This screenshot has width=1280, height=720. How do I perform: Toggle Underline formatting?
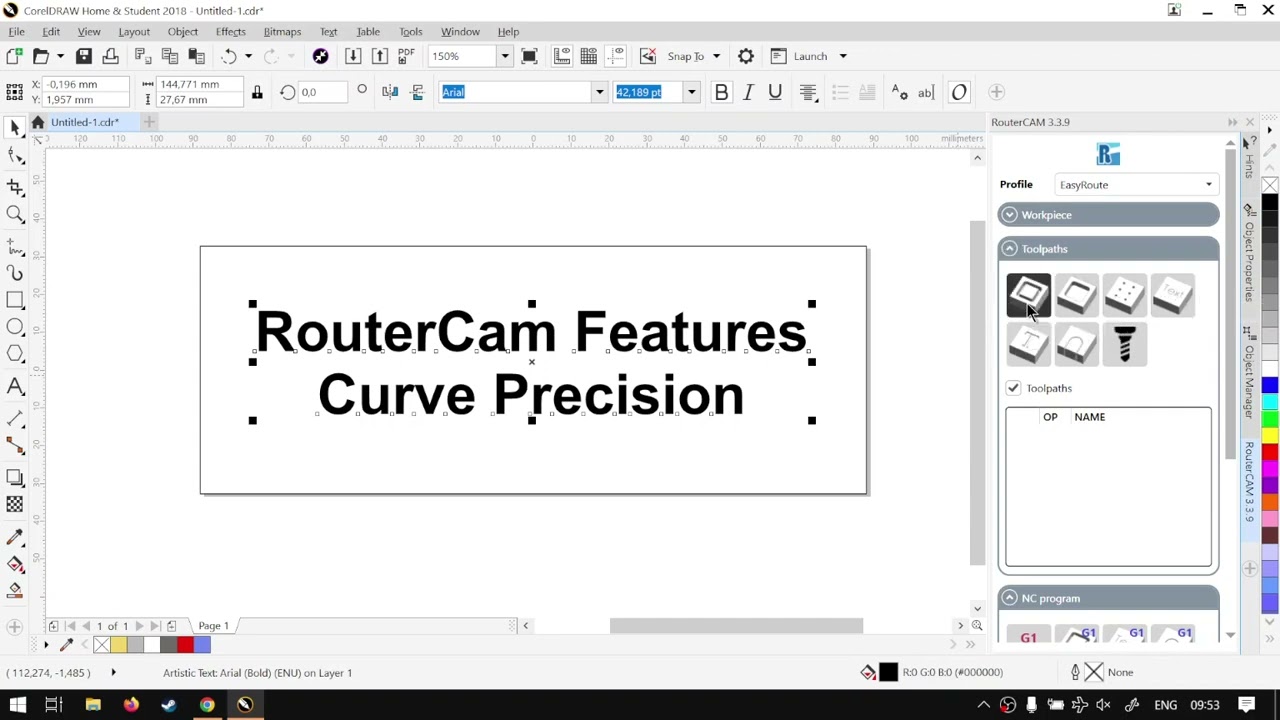[775, 92]
